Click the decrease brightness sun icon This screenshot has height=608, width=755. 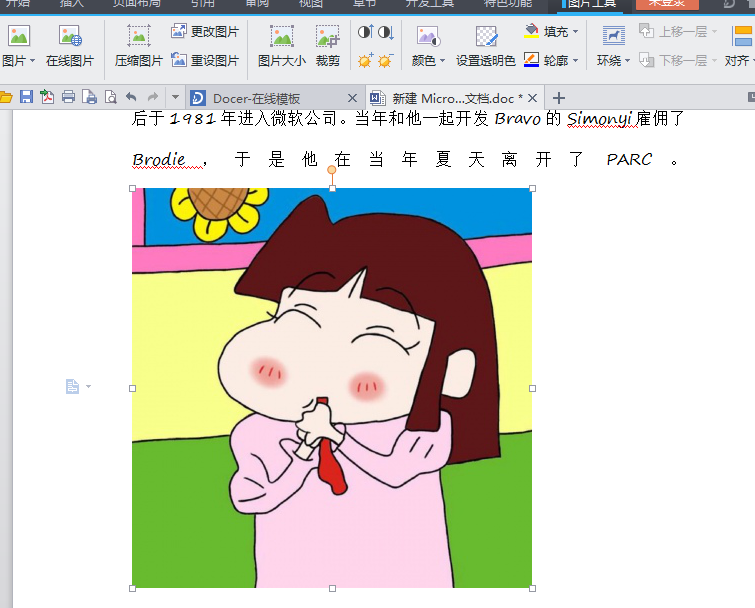coord(385,61)
